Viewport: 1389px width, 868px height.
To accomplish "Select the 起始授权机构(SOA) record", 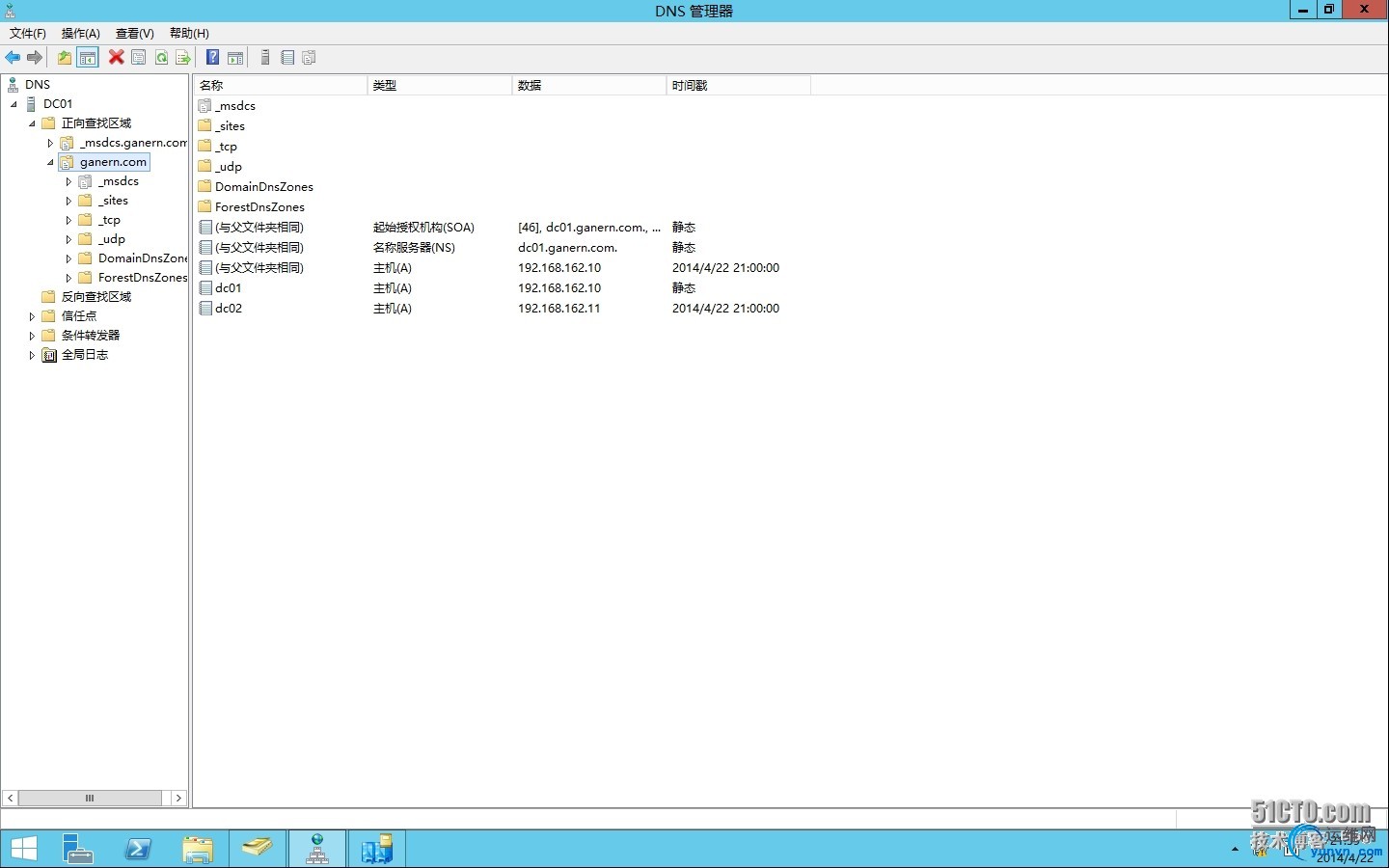I will (423, 228).
